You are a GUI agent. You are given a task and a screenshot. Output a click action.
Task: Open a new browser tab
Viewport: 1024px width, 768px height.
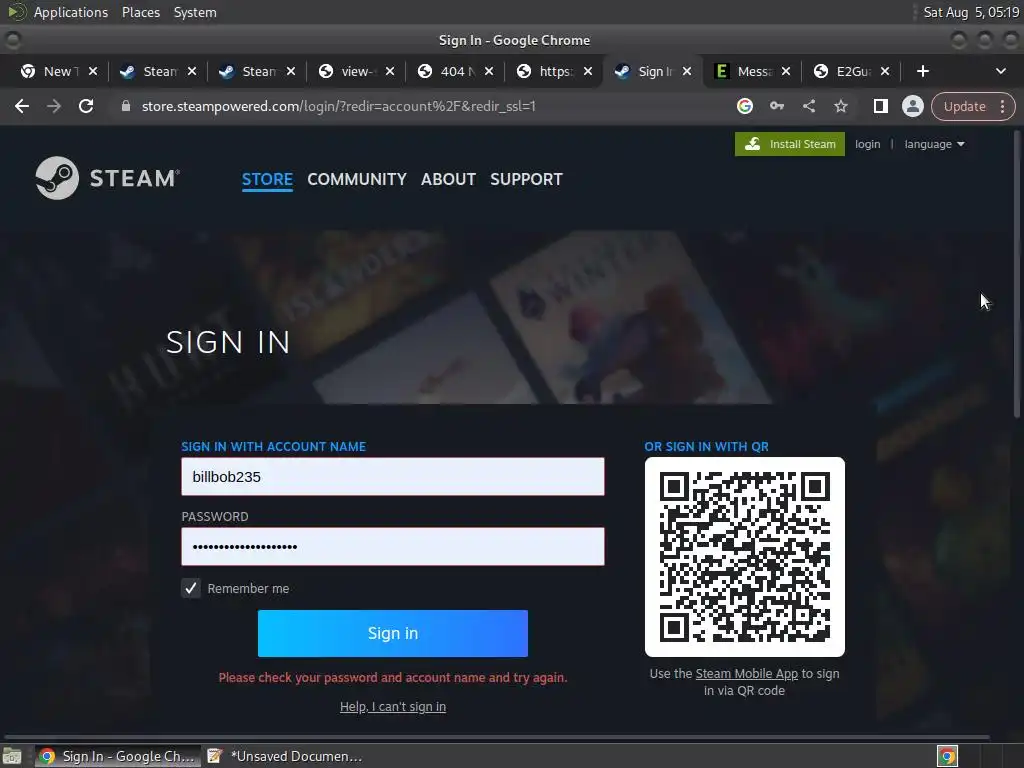922,71
